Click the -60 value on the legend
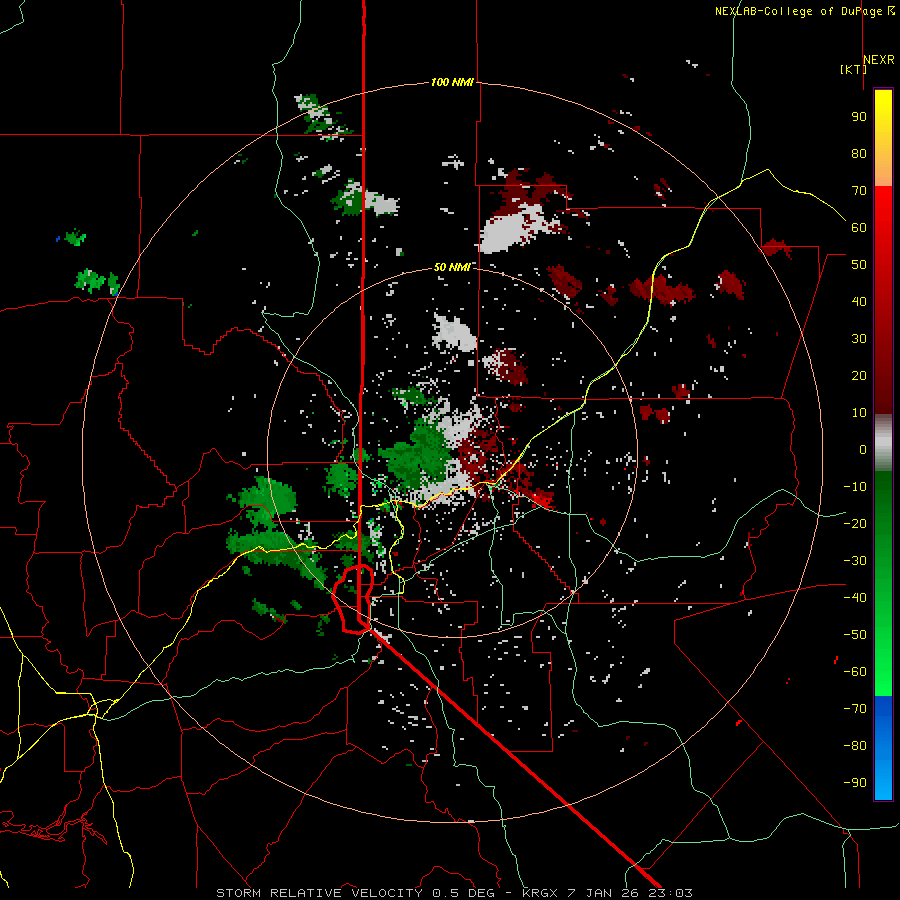 pyautogui.click(x=855, y=672)
